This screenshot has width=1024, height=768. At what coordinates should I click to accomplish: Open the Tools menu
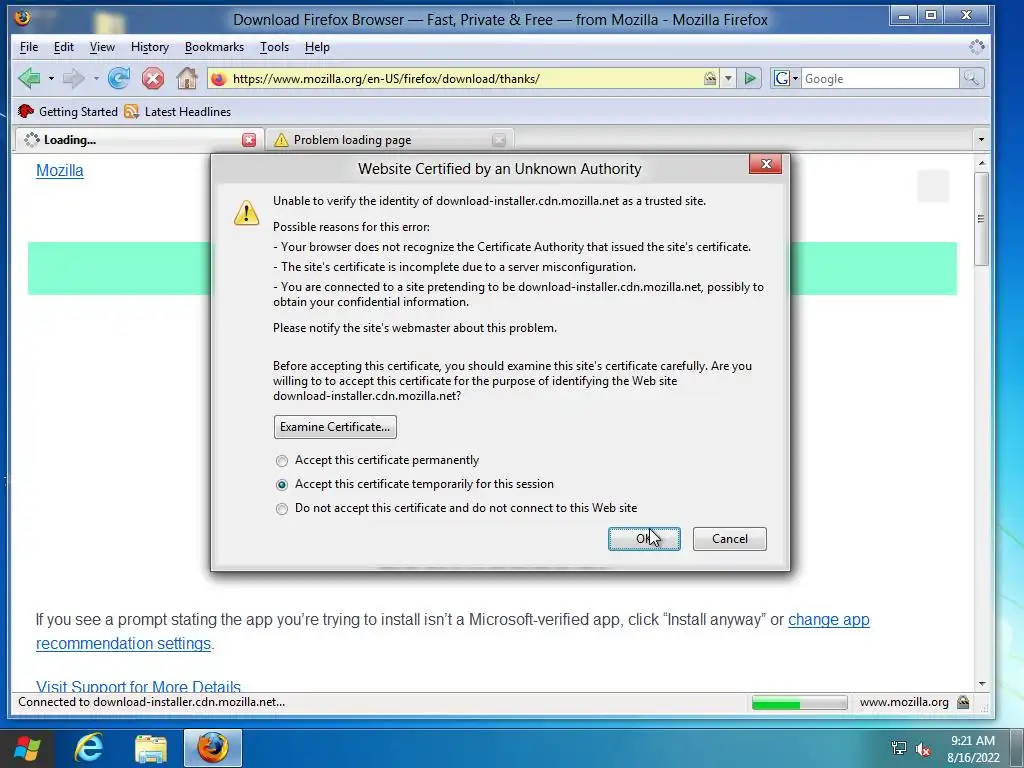point(274,47)
